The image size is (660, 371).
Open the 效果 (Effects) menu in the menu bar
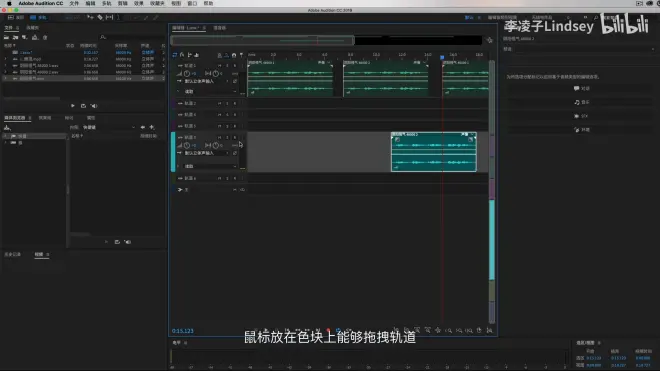click(138, 3)
